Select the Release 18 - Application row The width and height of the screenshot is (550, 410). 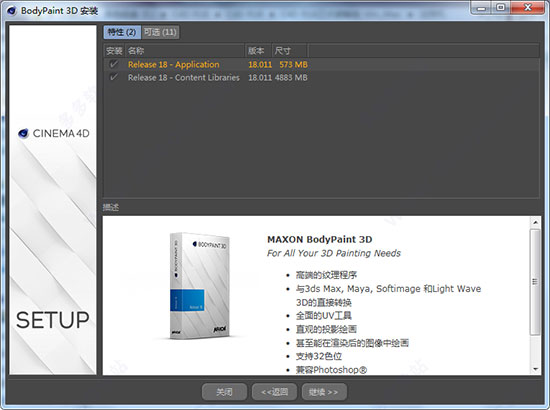click(x=321, y=65)
